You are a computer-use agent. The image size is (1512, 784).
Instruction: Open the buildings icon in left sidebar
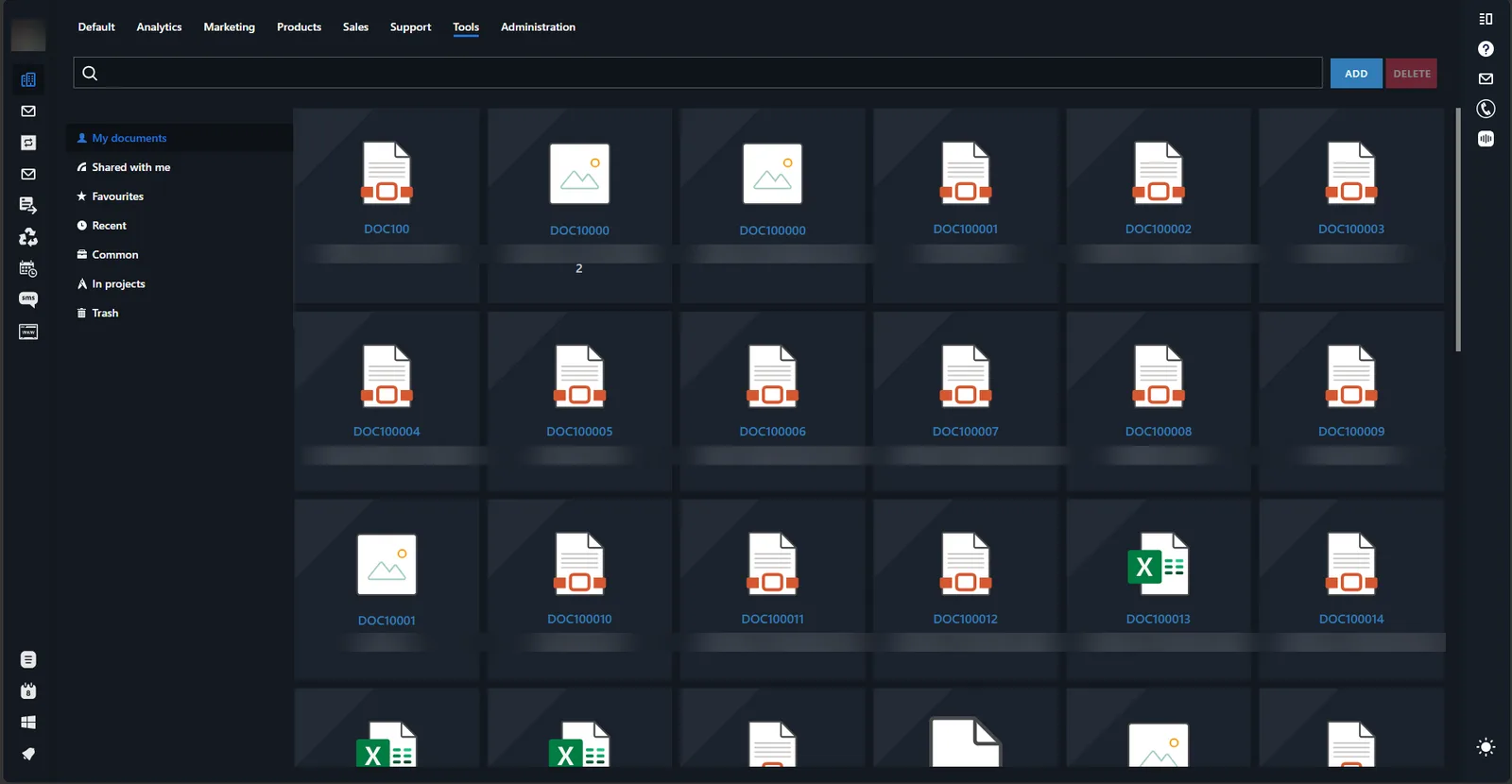click(28, 80)
